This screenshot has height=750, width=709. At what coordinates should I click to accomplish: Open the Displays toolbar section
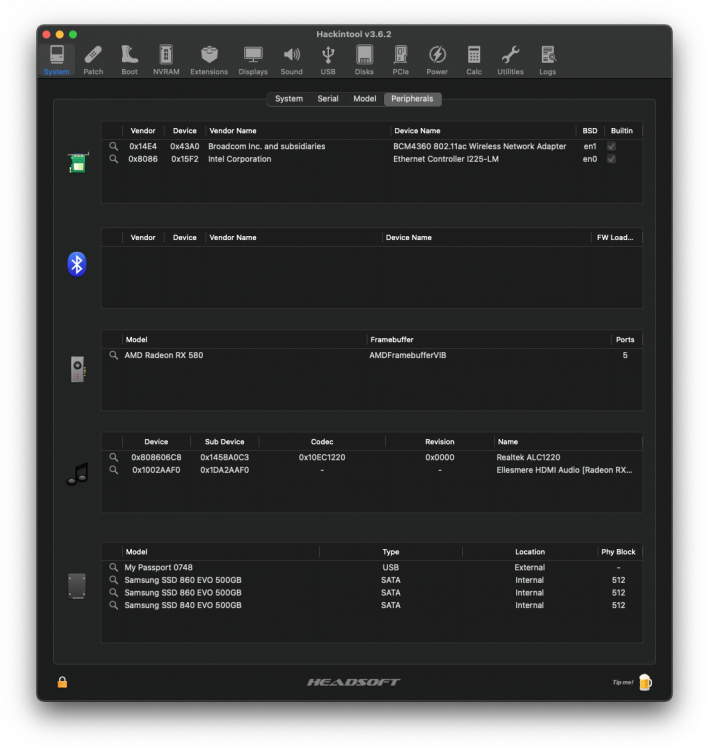tap(253, 60)
